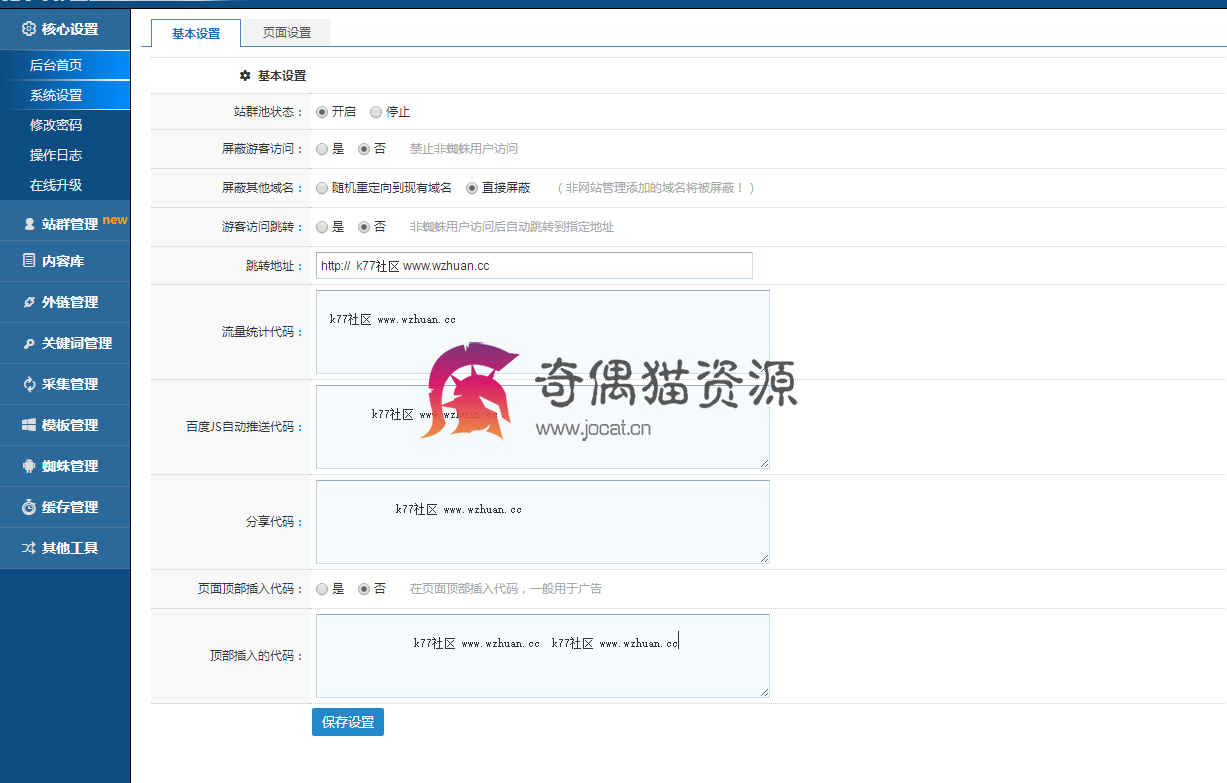The width and height of the screenshot is (1227, 783).
Task: Switch to the 页面设置 tab
Action: [287, 33]
